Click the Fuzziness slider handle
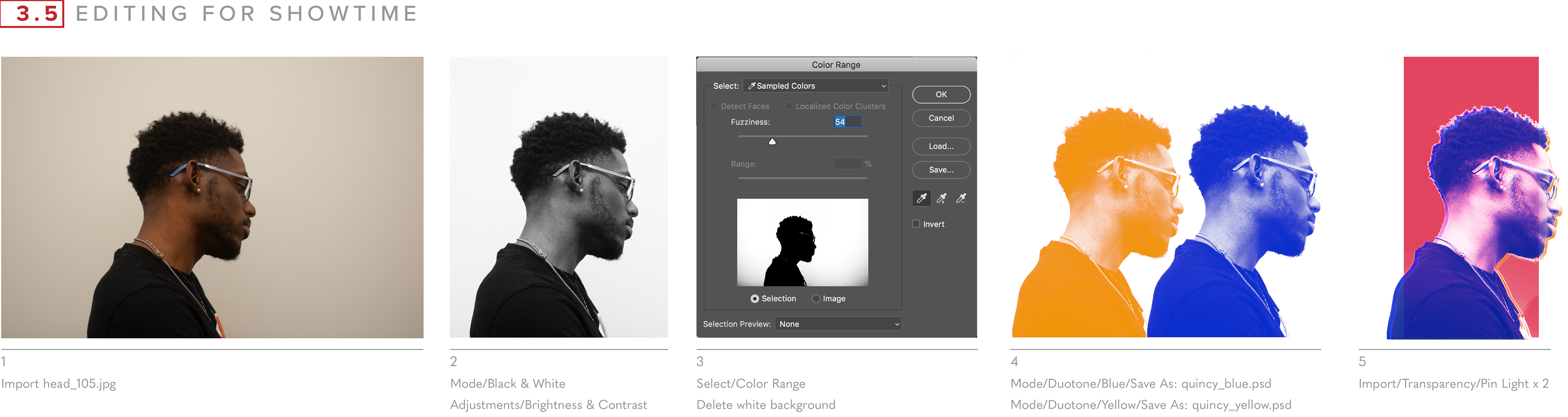 (x=772, y=141)
